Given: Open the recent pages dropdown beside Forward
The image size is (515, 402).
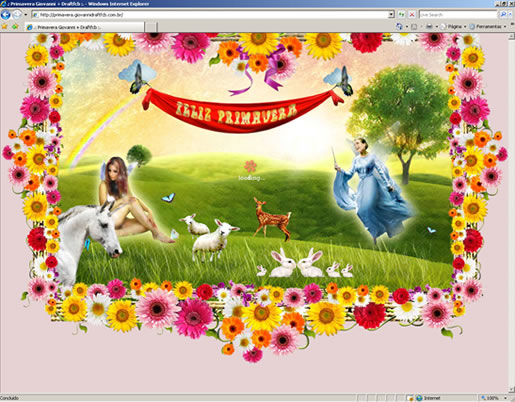Looking at the screenshot, I should point(25,15).
